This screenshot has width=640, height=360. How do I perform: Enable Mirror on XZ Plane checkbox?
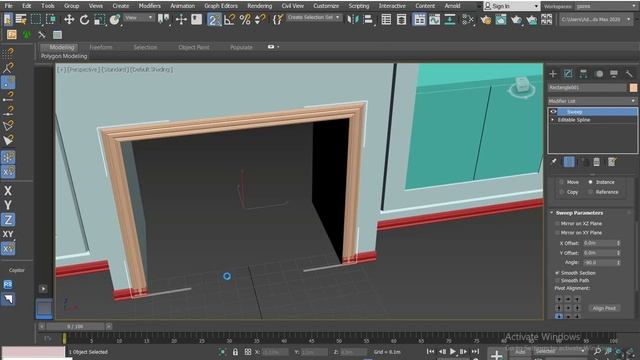pos(557,224)
